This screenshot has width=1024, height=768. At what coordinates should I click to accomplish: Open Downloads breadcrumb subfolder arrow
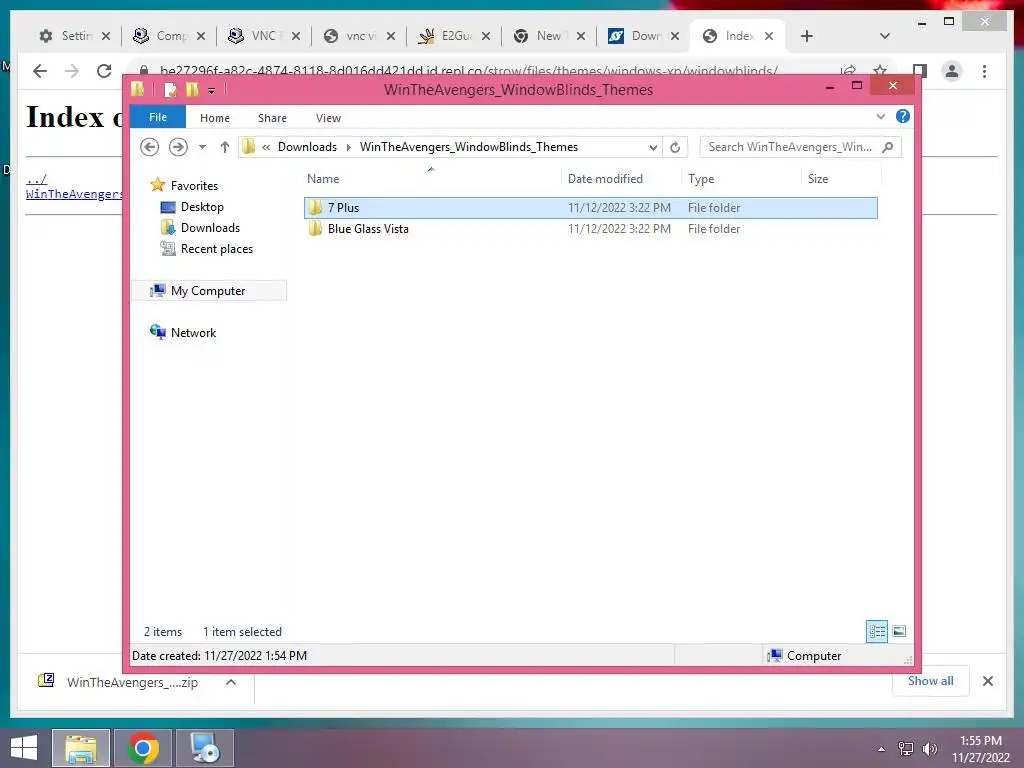click(x=348, y=148)
